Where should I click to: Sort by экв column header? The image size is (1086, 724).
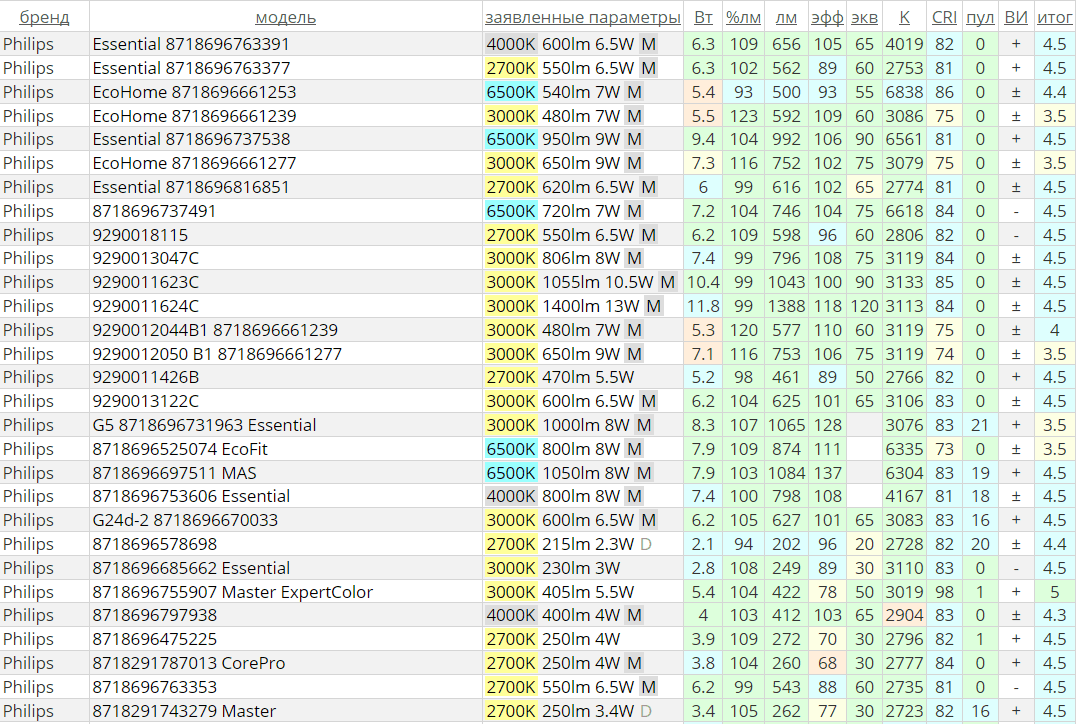click(864, 17)
